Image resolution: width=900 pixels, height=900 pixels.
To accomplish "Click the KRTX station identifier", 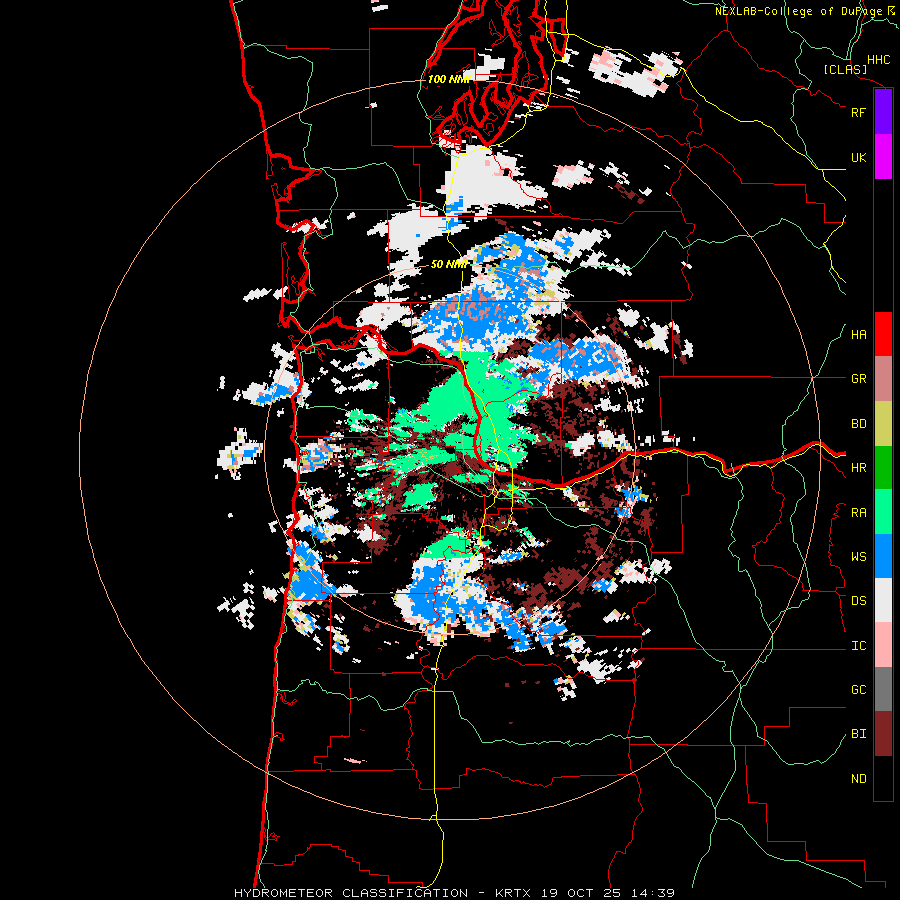I will [515, 893].
